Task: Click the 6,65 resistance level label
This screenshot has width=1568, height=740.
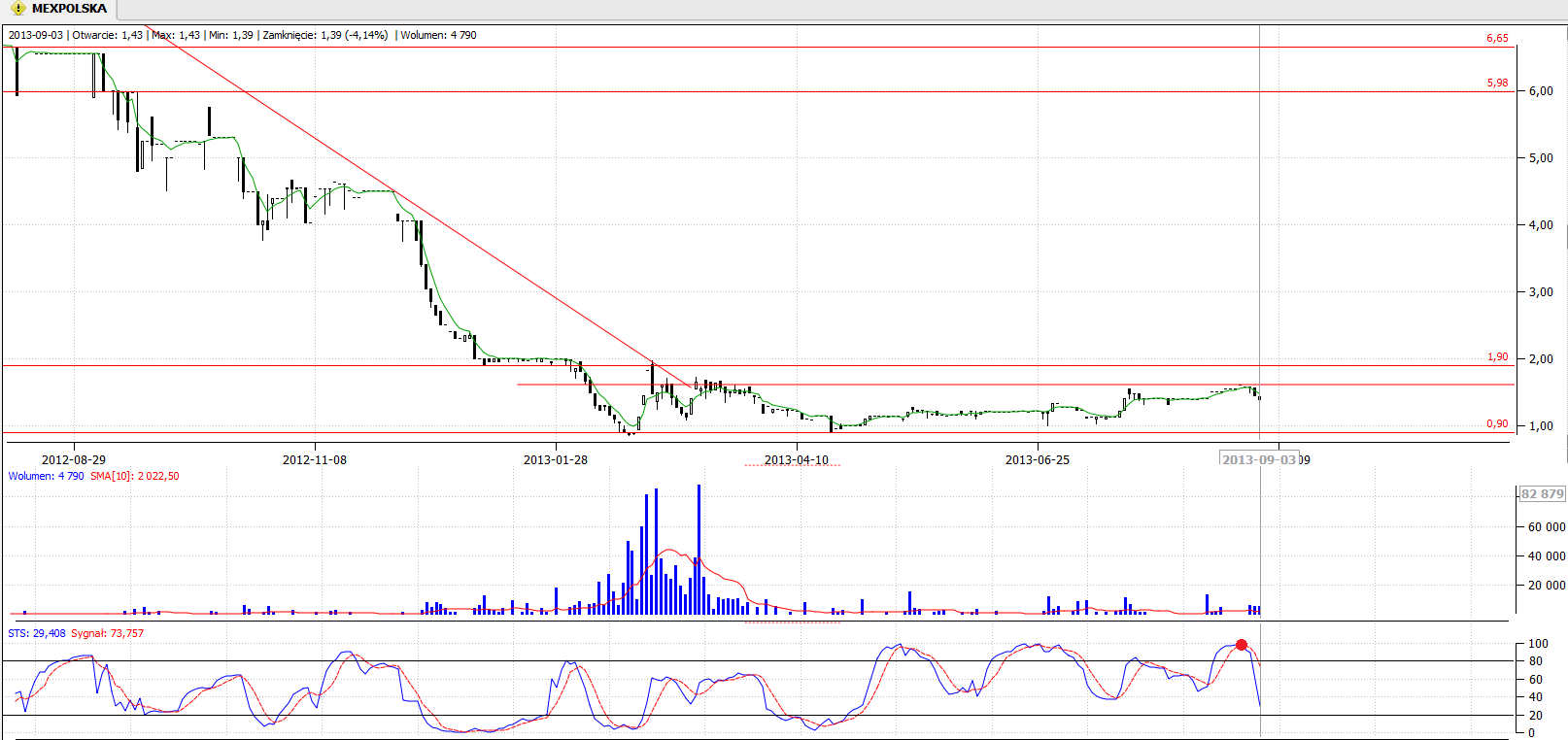Action: click(1497, 39)
